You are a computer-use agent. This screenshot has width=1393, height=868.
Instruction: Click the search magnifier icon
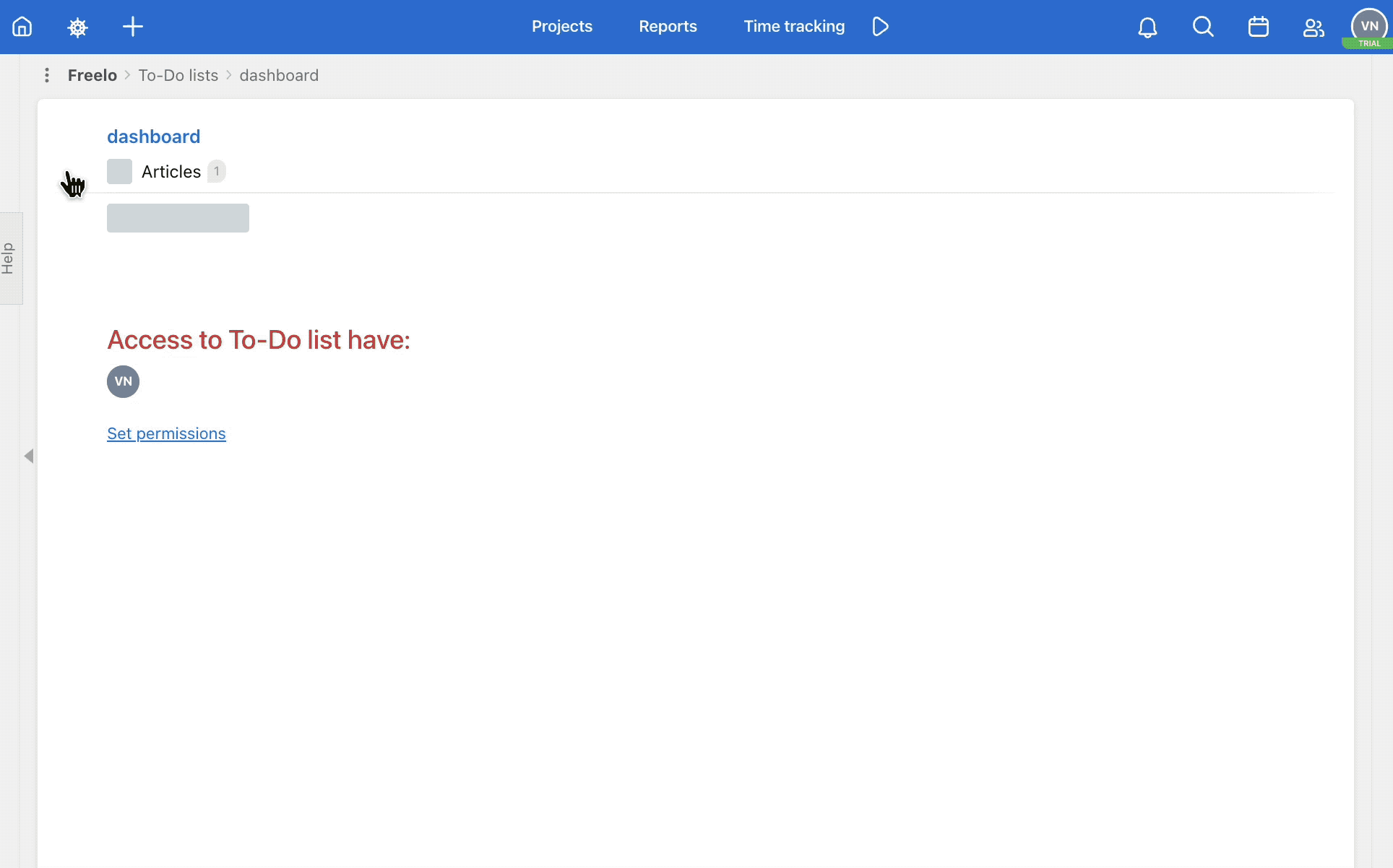(x=1203, y=27)
